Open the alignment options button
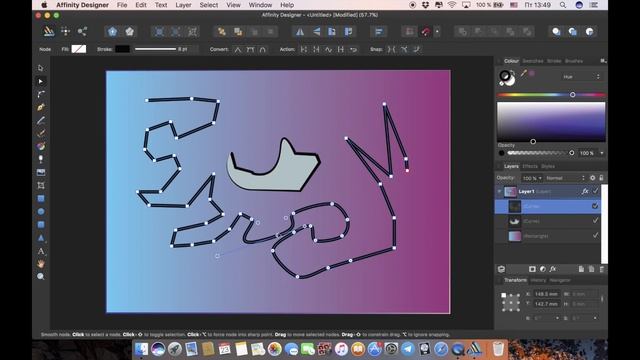Image resolution: width=640 pixels, height=360 pixels. (379, 31)
